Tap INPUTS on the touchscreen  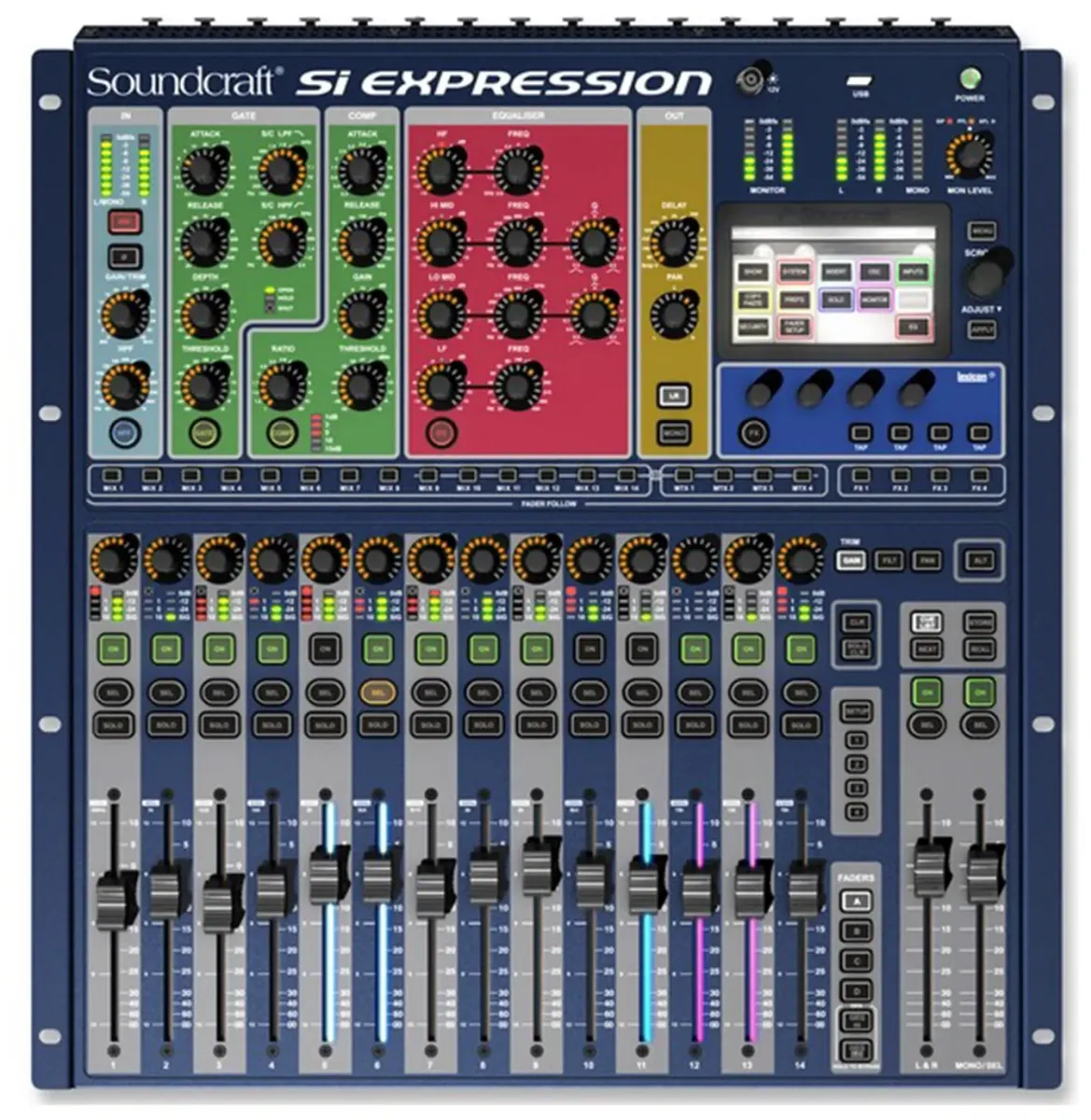(913, 272)
